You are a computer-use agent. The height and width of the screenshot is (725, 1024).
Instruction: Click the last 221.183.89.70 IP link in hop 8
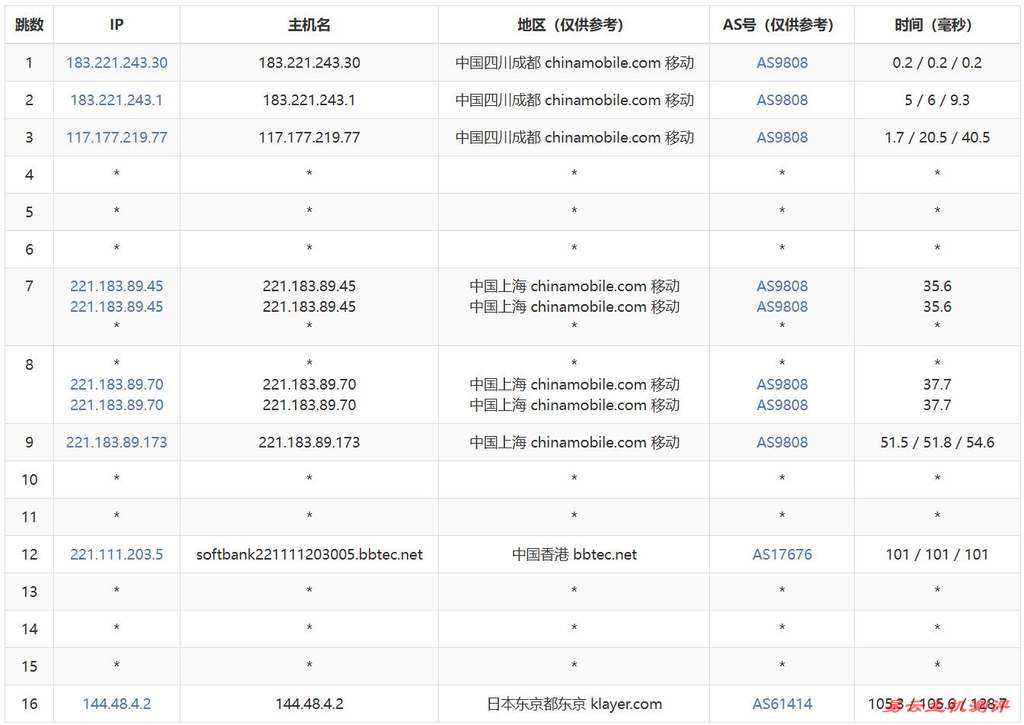tap(117, 405)
